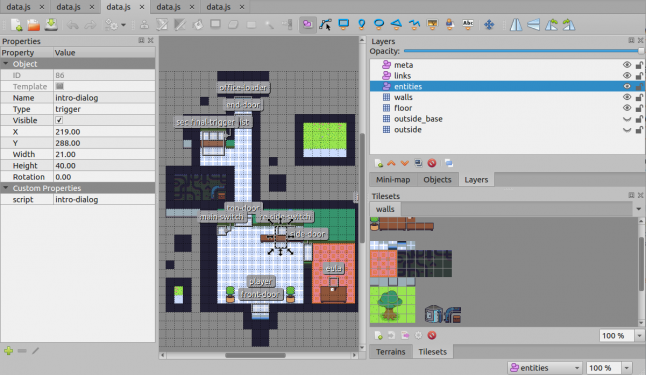This screenshot has width=646, height=375.
Task: Select the Insert Ellipse tool
Action: 379,25
